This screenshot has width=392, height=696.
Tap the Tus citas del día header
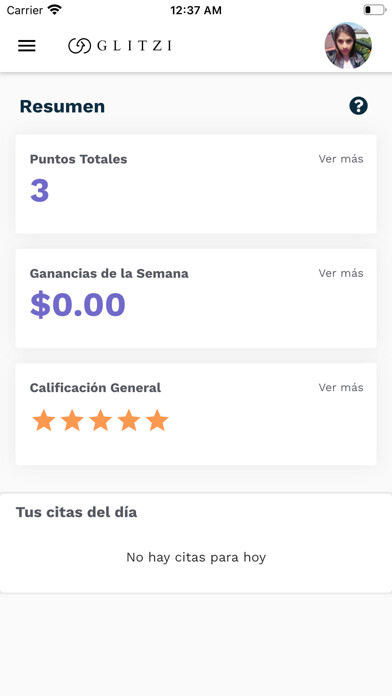pos(76,512)
